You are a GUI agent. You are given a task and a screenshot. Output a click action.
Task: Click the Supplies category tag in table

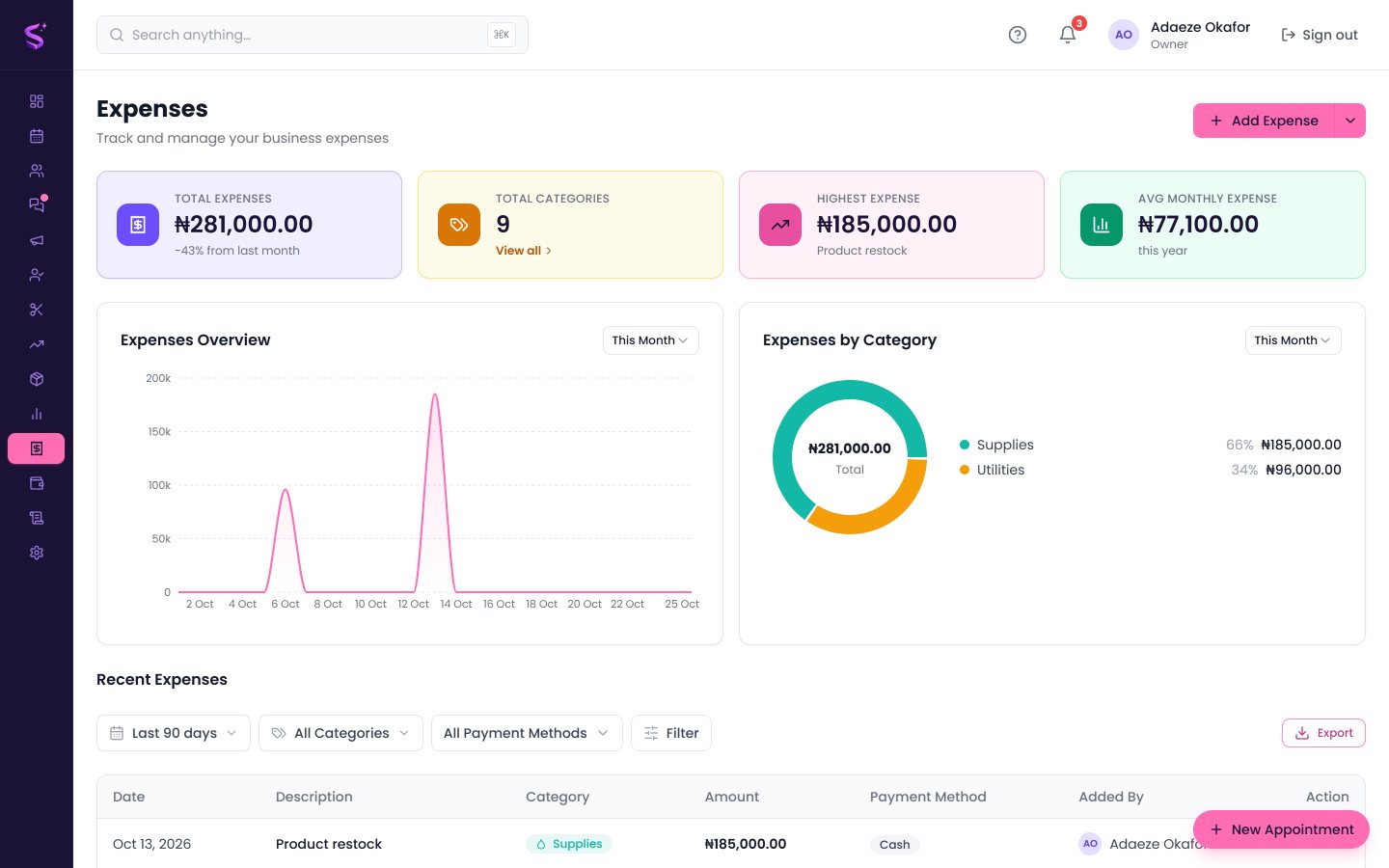click(x=569, y=844)
